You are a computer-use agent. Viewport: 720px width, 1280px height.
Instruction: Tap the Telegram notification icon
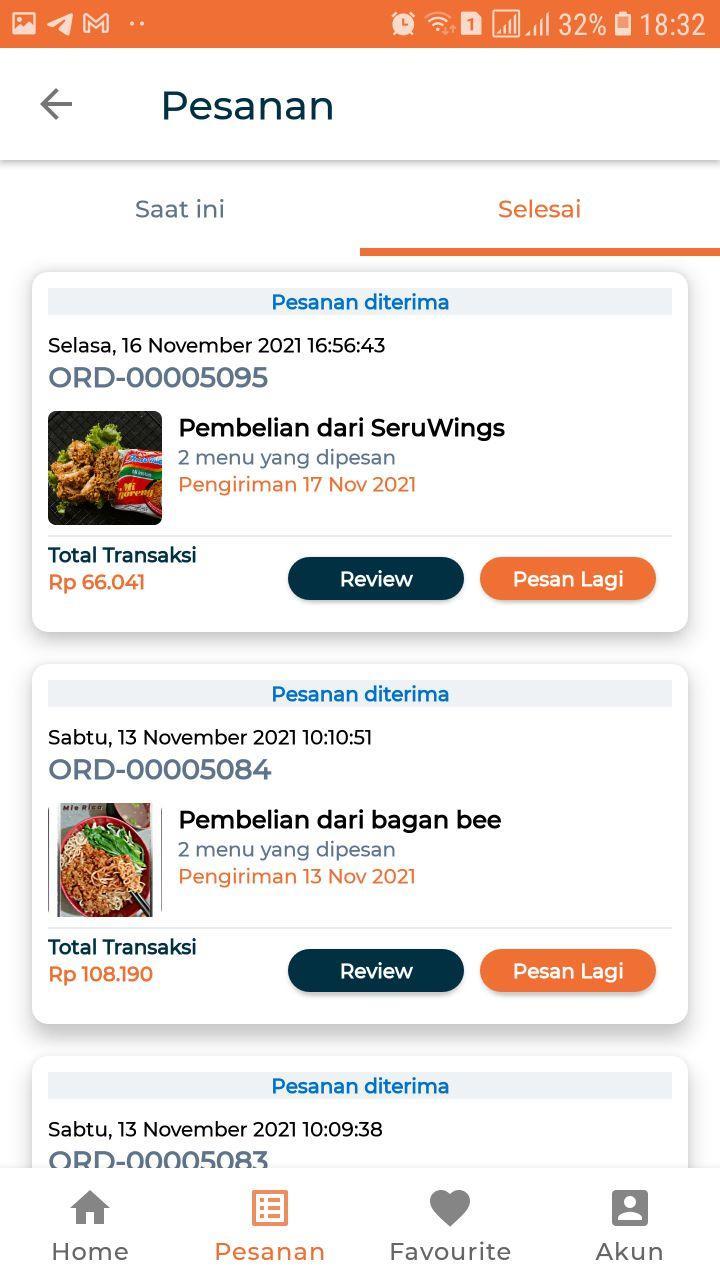click(60, 24)
